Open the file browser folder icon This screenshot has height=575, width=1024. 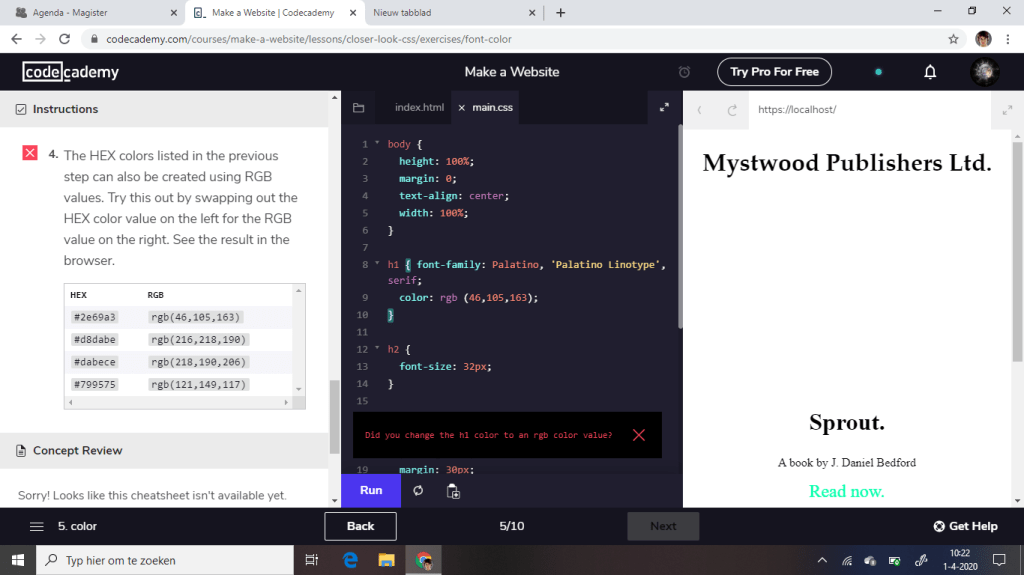tap(359, 108)
